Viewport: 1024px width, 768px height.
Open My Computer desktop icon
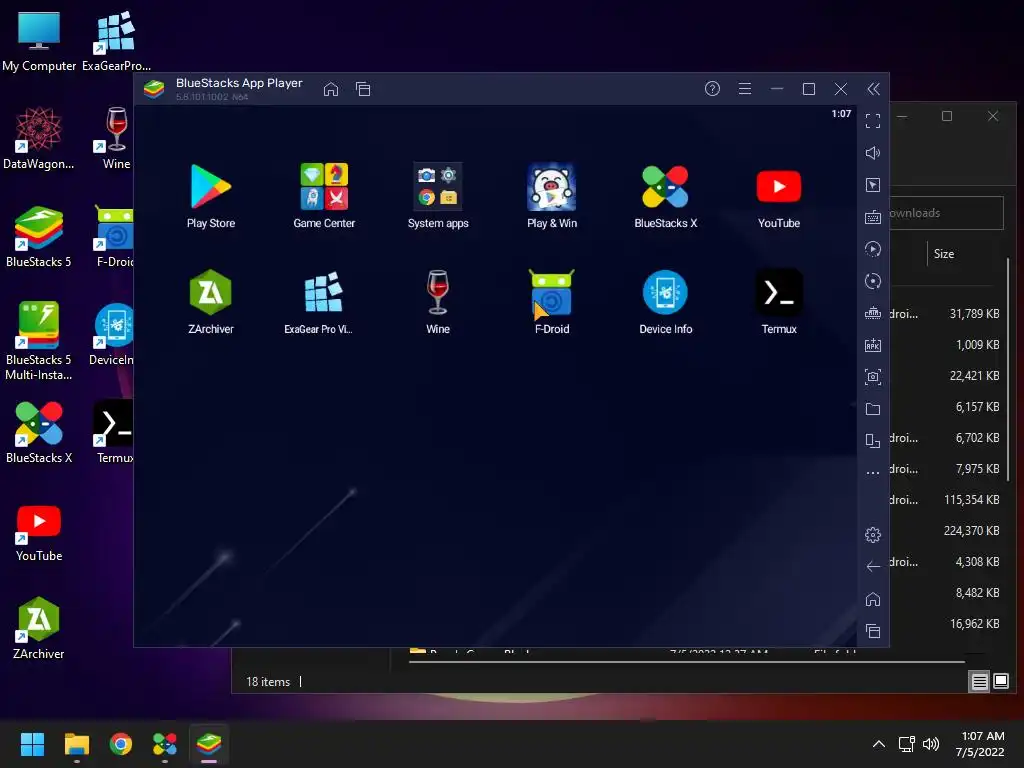click(39, 40)
